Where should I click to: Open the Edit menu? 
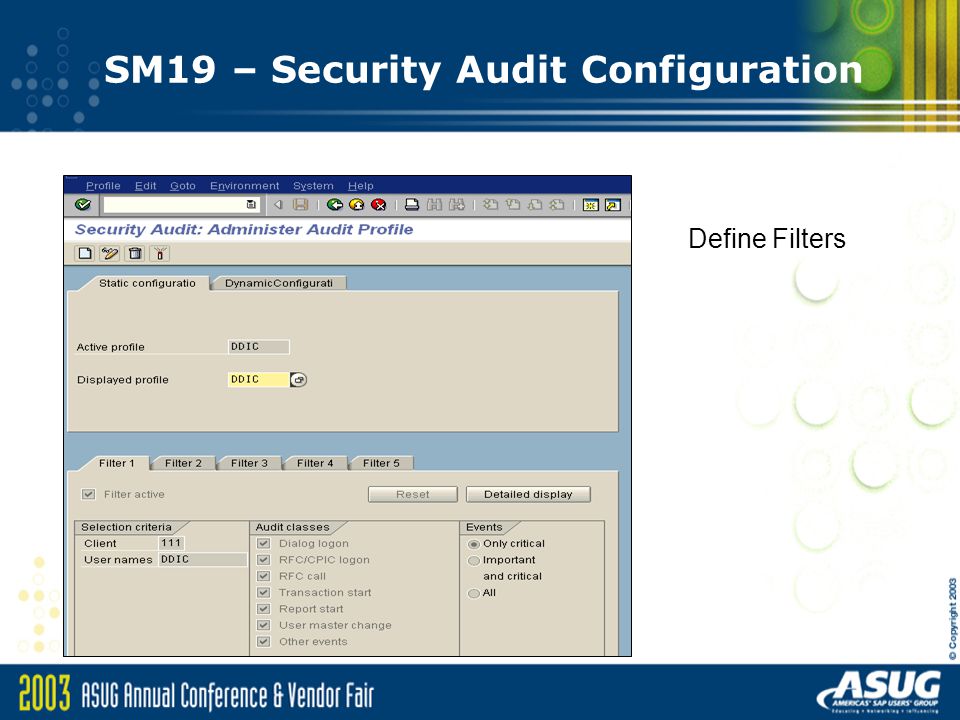(146, 186)
